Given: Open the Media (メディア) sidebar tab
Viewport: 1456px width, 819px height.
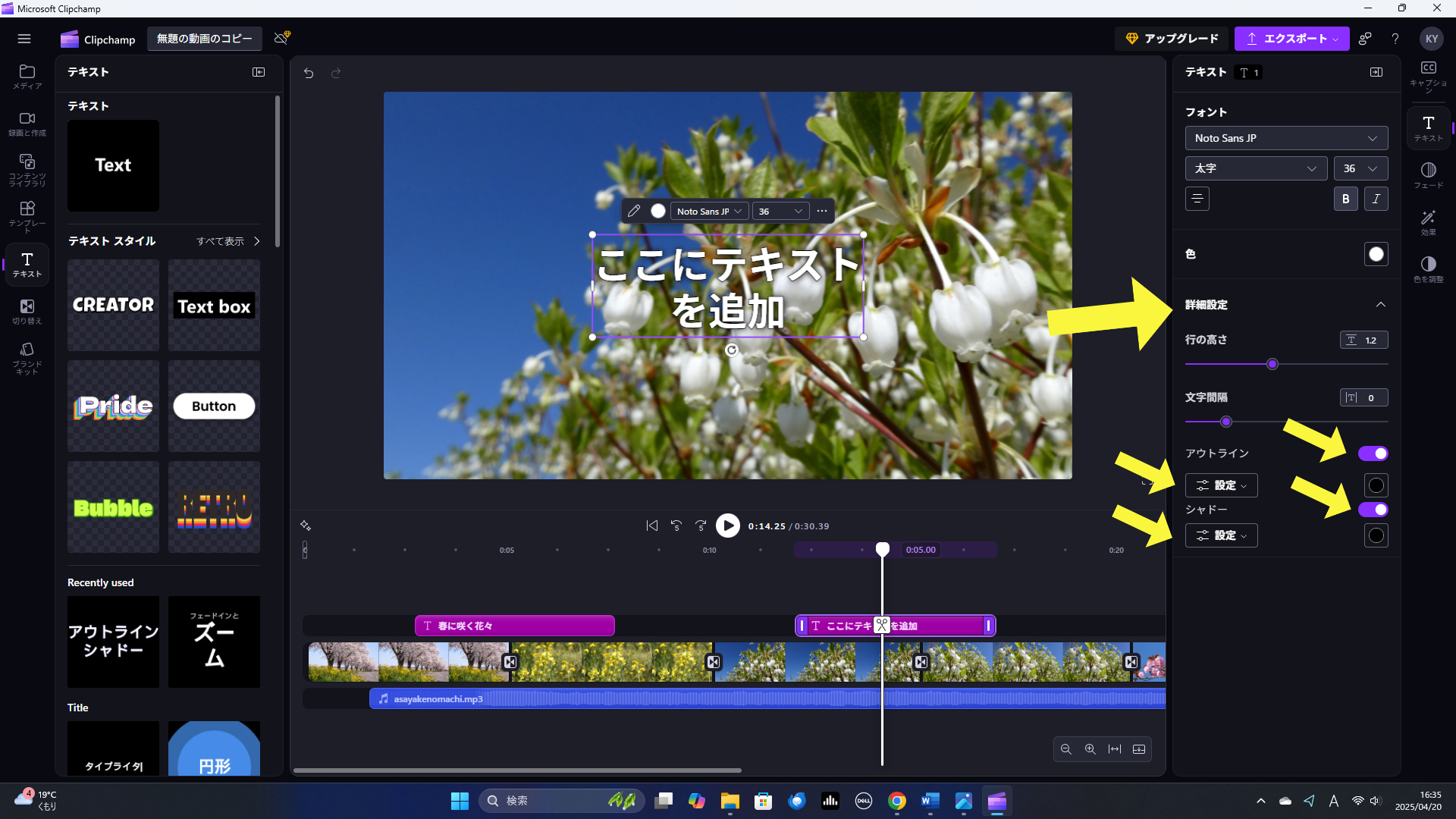Looking at the screenshot, I should [x=27, y=77].
